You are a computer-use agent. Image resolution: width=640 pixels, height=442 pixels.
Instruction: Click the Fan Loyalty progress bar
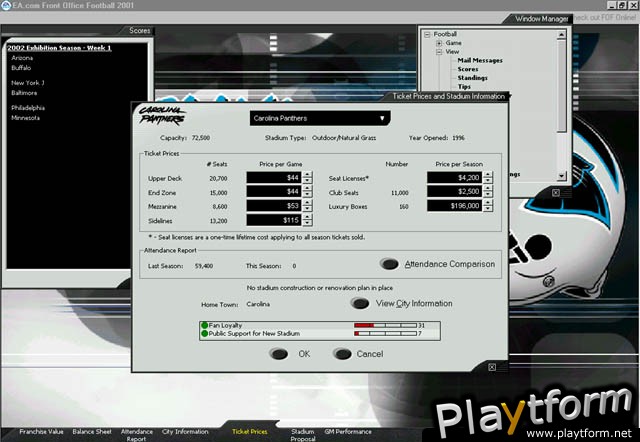click(x=385, y=325)
